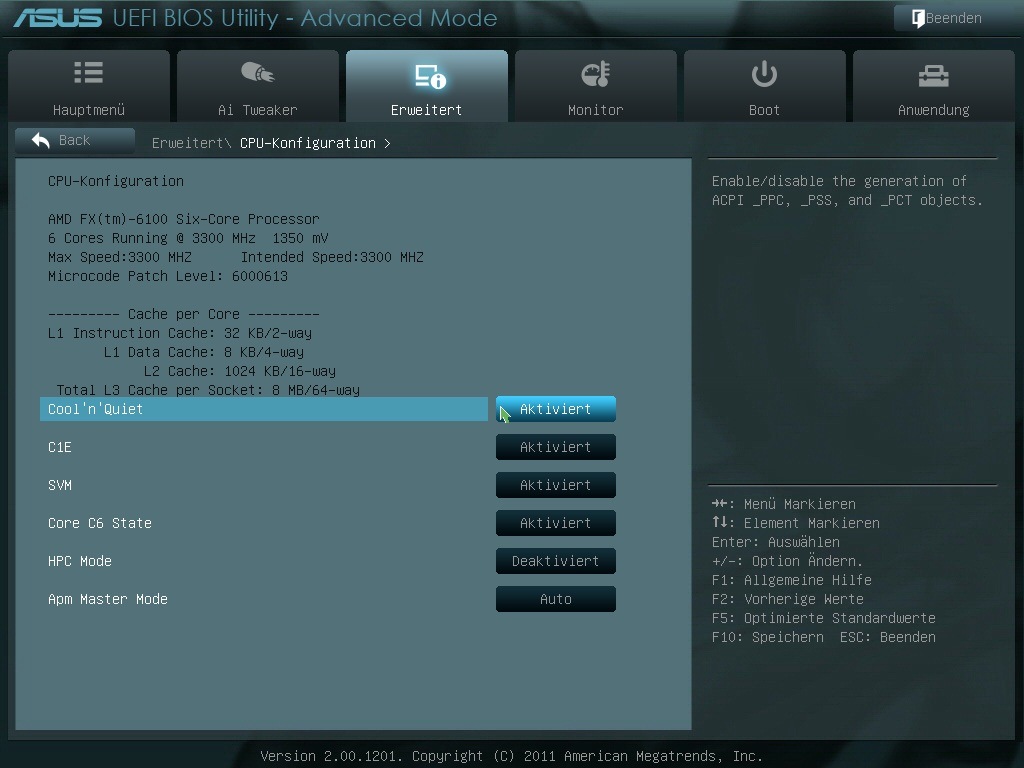Select the Core C6 State label
The height and width of the screenshot is (768, 1024).
coord(99,523)
